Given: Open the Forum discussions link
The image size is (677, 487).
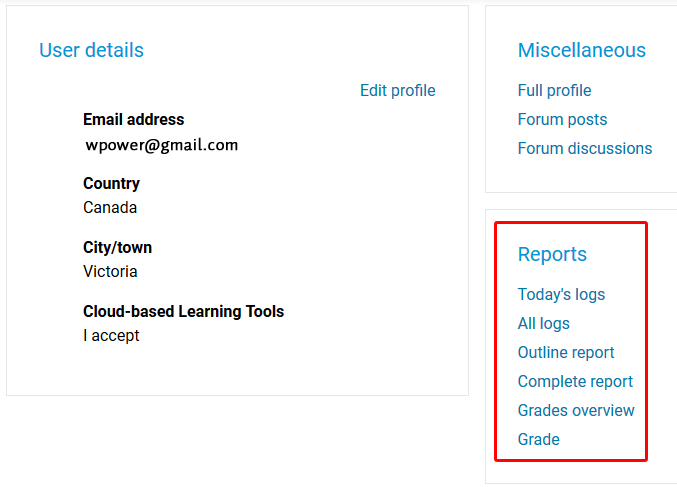Looking at the screenshot, I should (585, 149).
